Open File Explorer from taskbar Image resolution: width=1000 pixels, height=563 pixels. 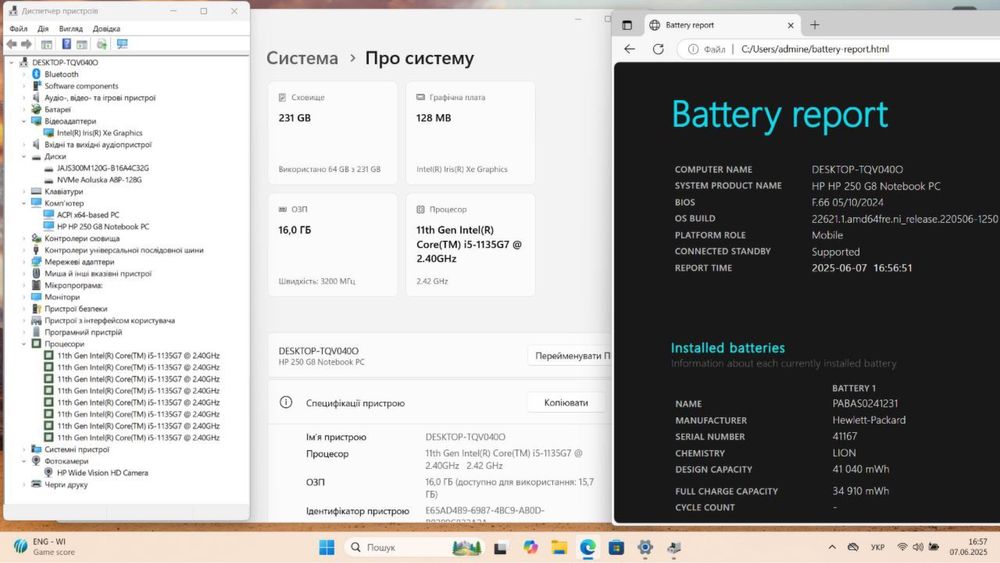click(x=559, y=547)
